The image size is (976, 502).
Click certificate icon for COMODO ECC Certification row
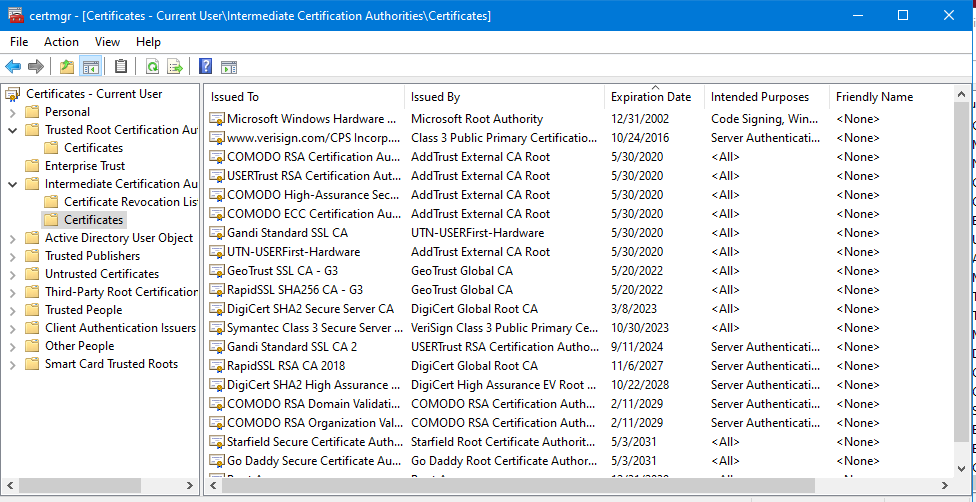point(217,214)
